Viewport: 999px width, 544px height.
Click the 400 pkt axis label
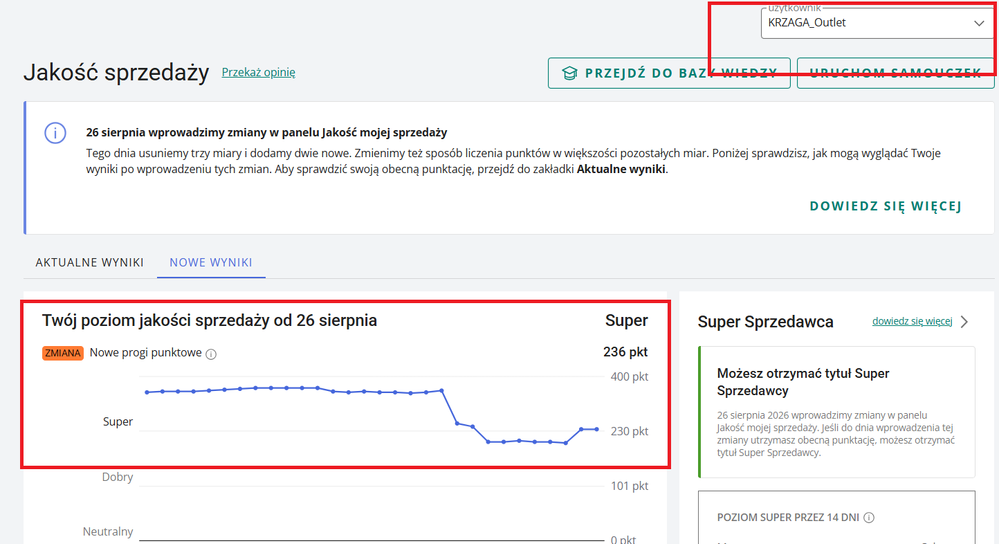[629, 376]
